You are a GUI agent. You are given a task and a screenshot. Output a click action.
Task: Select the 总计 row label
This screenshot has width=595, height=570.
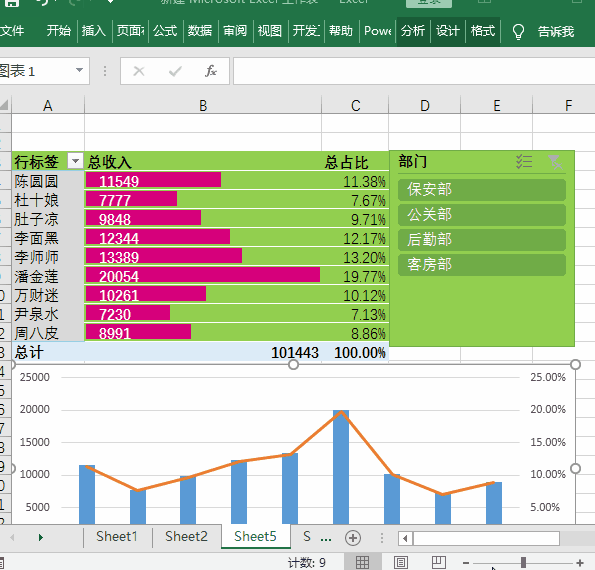pyautogui.click(x=48, y=352)
